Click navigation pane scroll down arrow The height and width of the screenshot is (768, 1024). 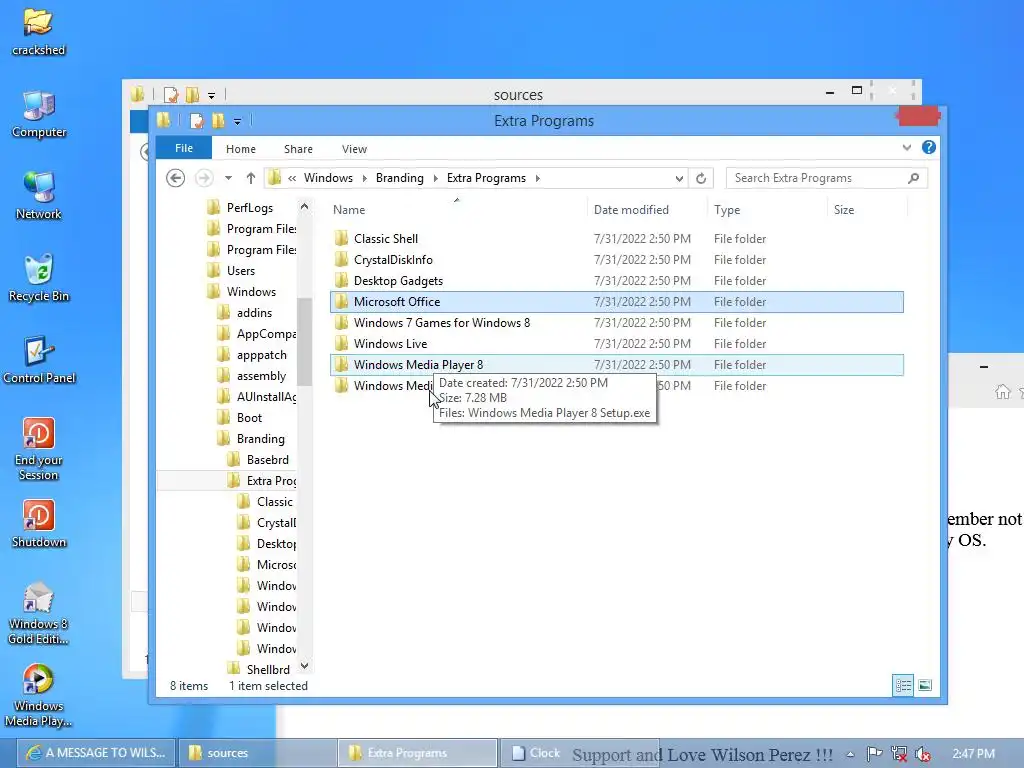pyautogui.click(x=304, y=666)
